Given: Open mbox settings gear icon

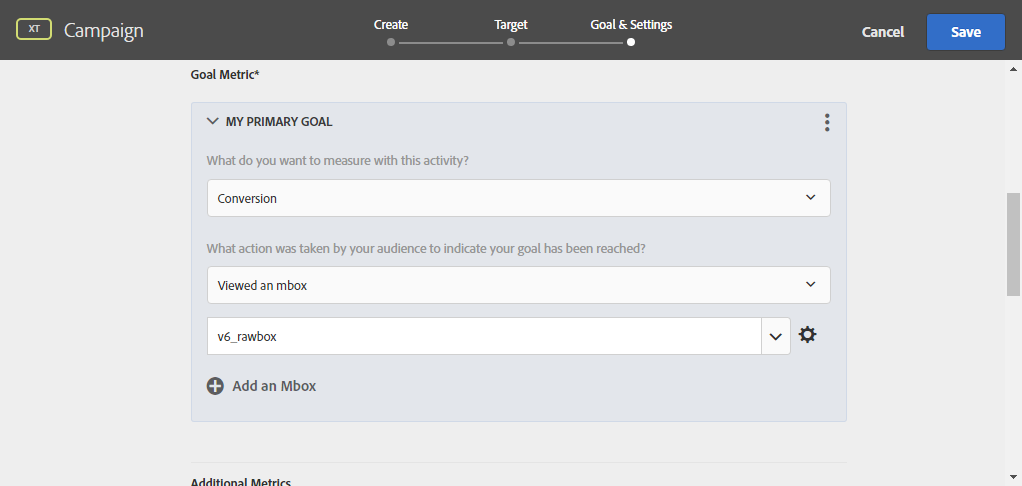Looking at the screenshot, I should coord(808,335).
